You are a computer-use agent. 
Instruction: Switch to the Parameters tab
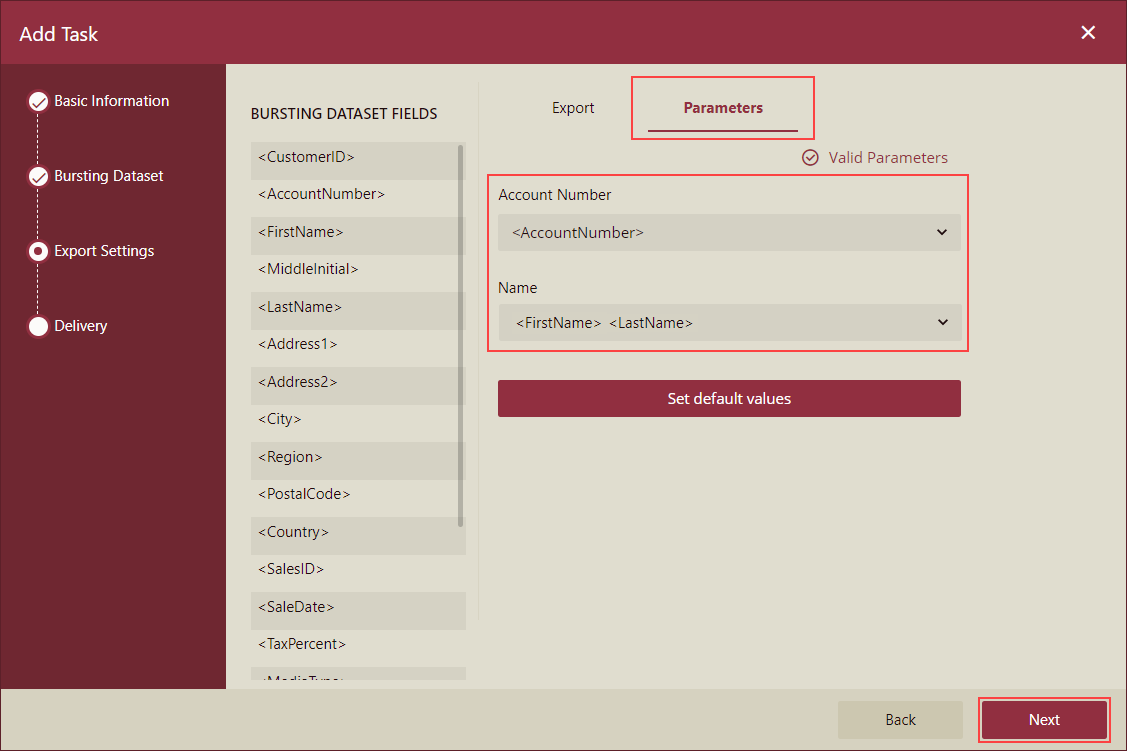pyautogui.click(x=722, y=107)
